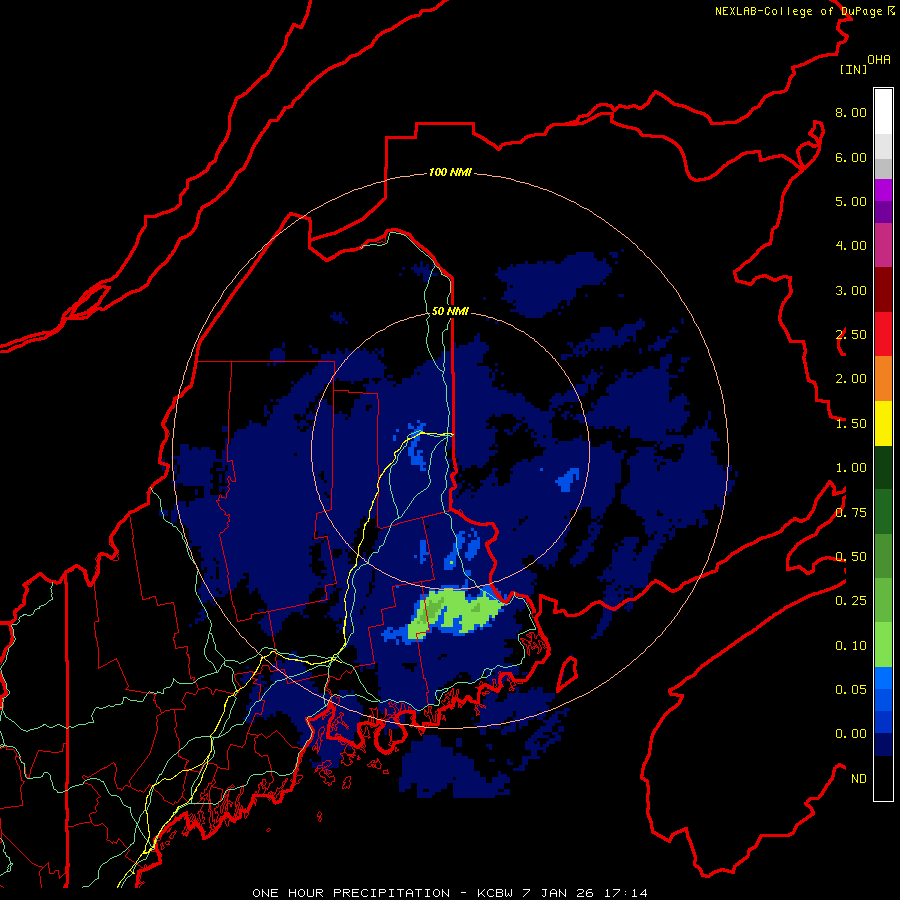Image resolution: width=900 pixels, height=900 pixels.
Task: Select the 0.10 legend value
Action: pyautogui.click(x=851, y=646)
